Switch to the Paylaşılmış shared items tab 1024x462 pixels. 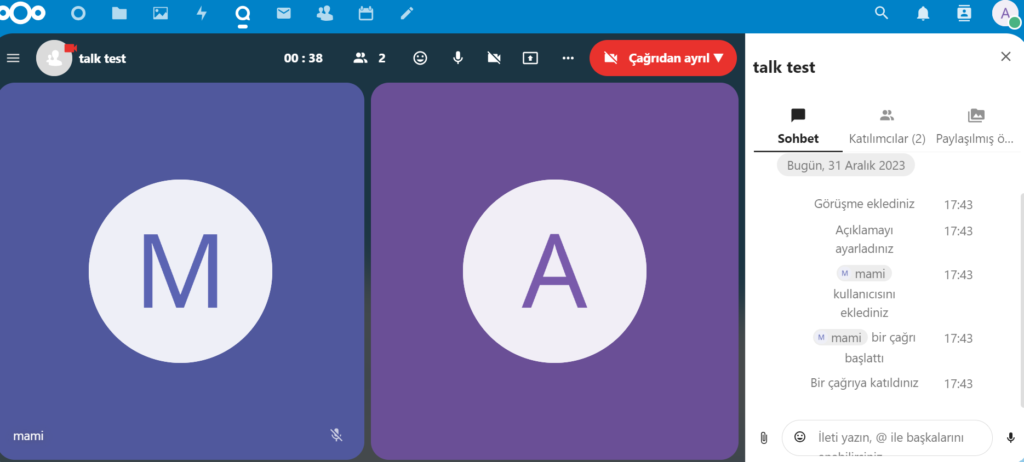point(975,127)
